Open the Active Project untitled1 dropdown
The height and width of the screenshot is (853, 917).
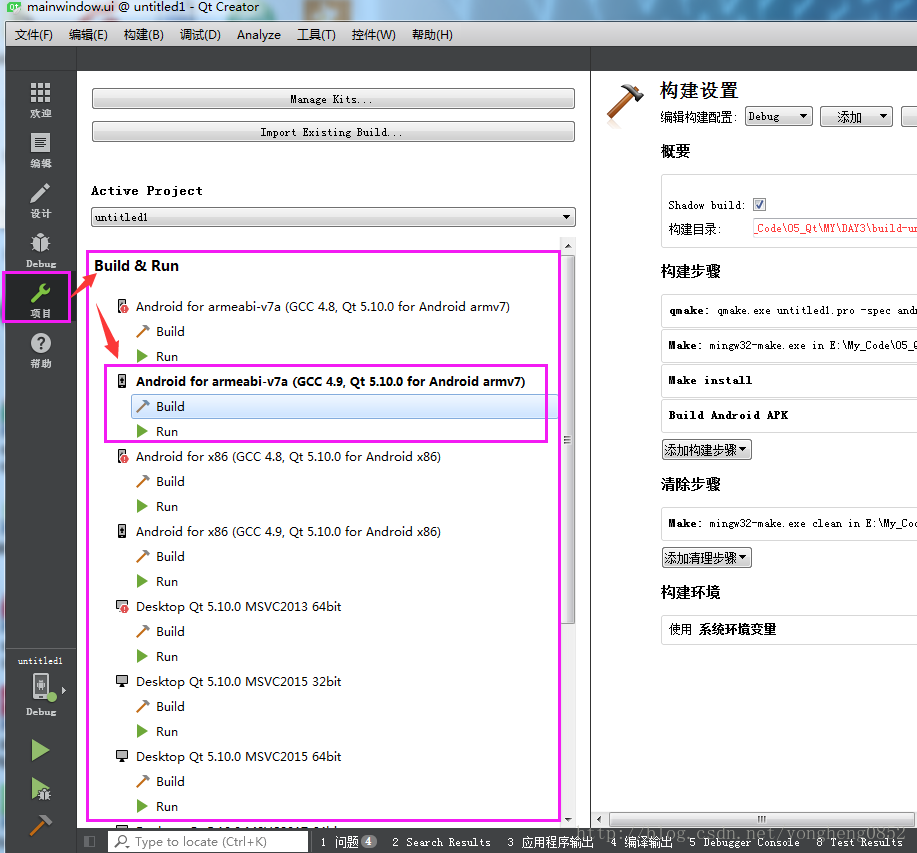(333, 217)
